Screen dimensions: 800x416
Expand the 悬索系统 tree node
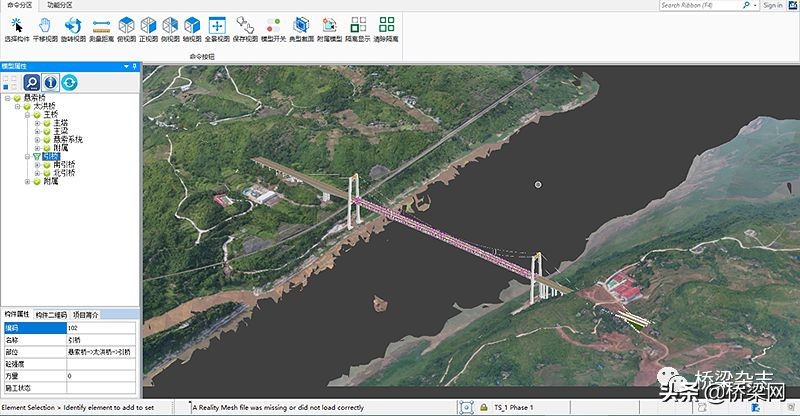point(37,139)
